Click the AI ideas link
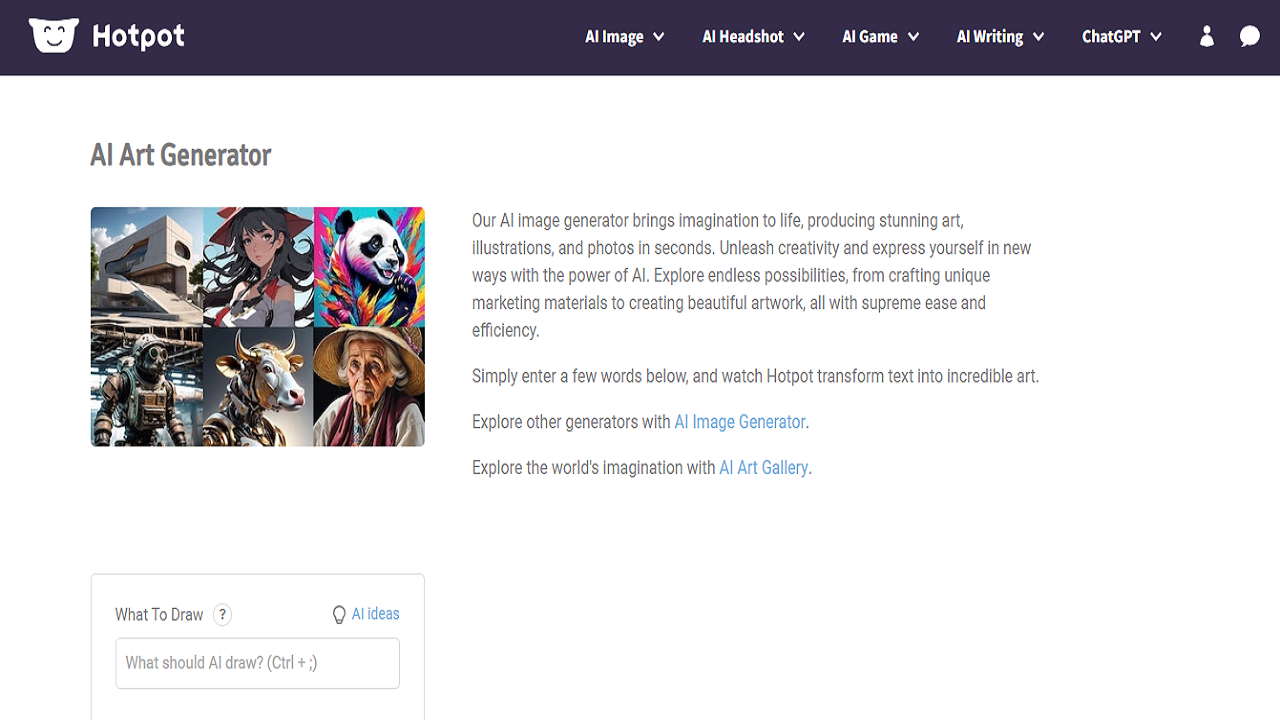Image resolution: width=1280 pixels, height=720 pixels. (374, 614)
